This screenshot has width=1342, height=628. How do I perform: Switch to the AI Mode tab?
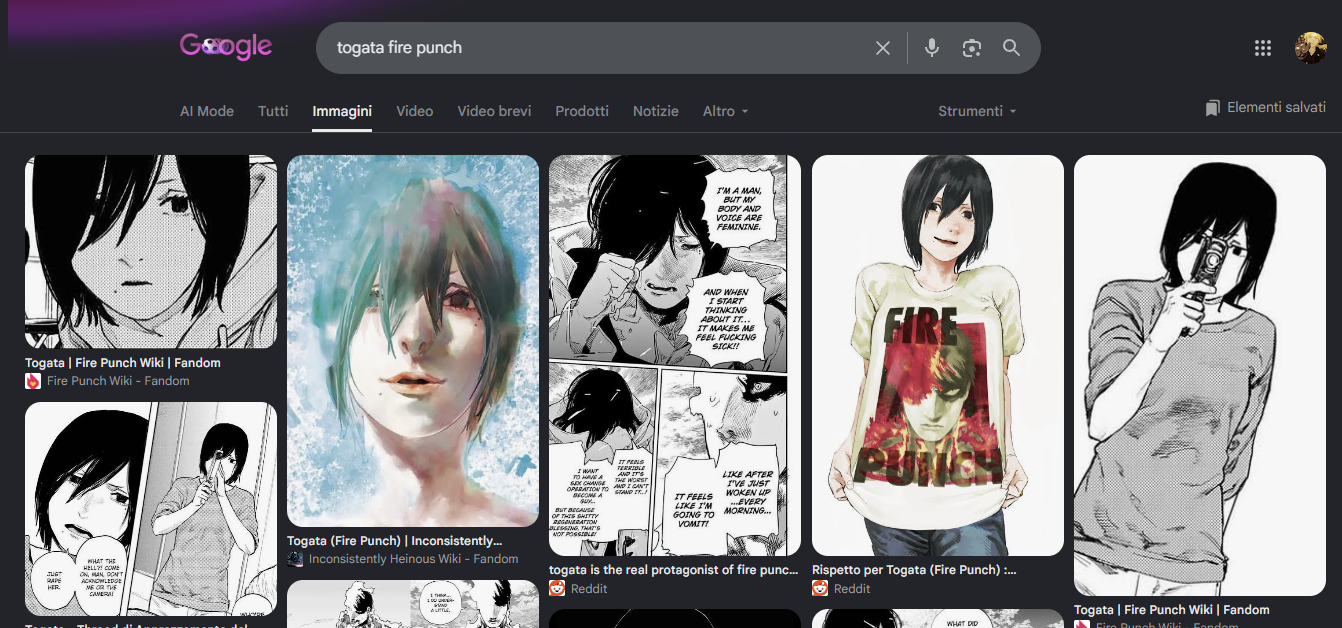click(207, 111)
